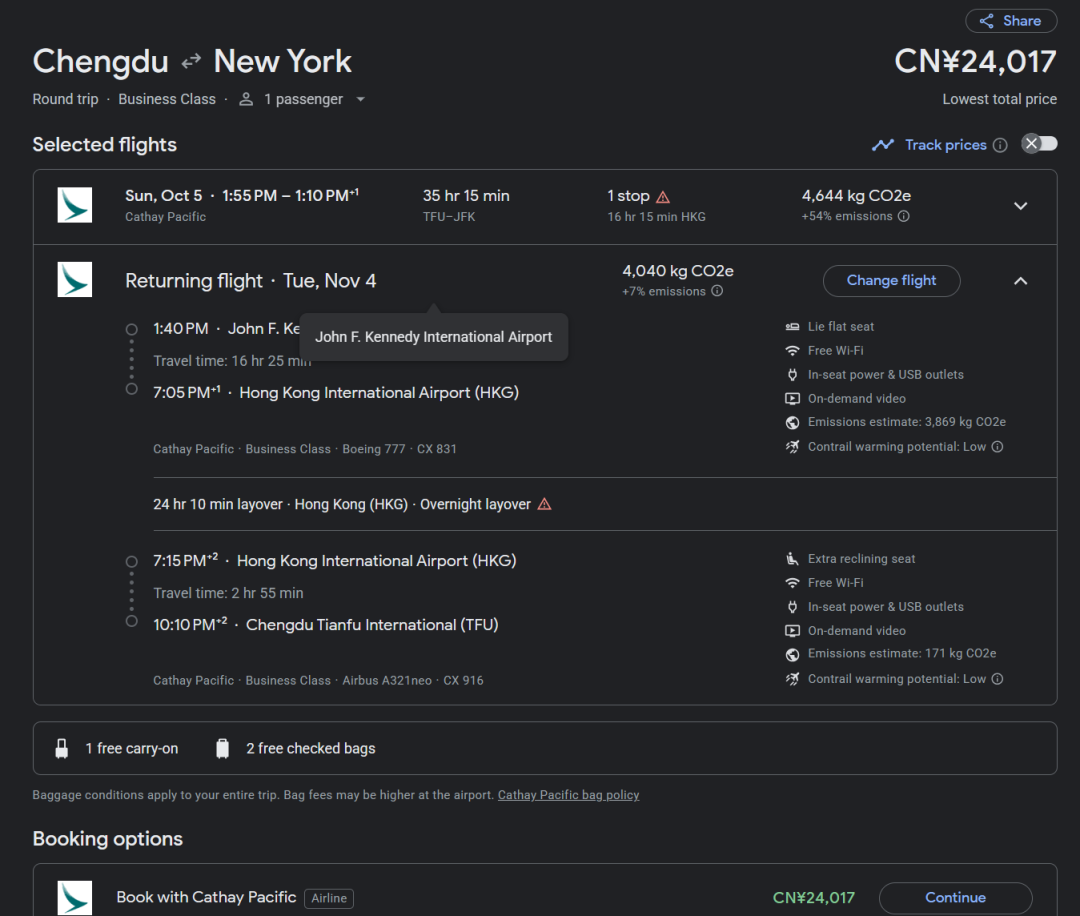Click the Cathay Pacific logo on returning flight

pyautogui.click(x=75, y=280)
